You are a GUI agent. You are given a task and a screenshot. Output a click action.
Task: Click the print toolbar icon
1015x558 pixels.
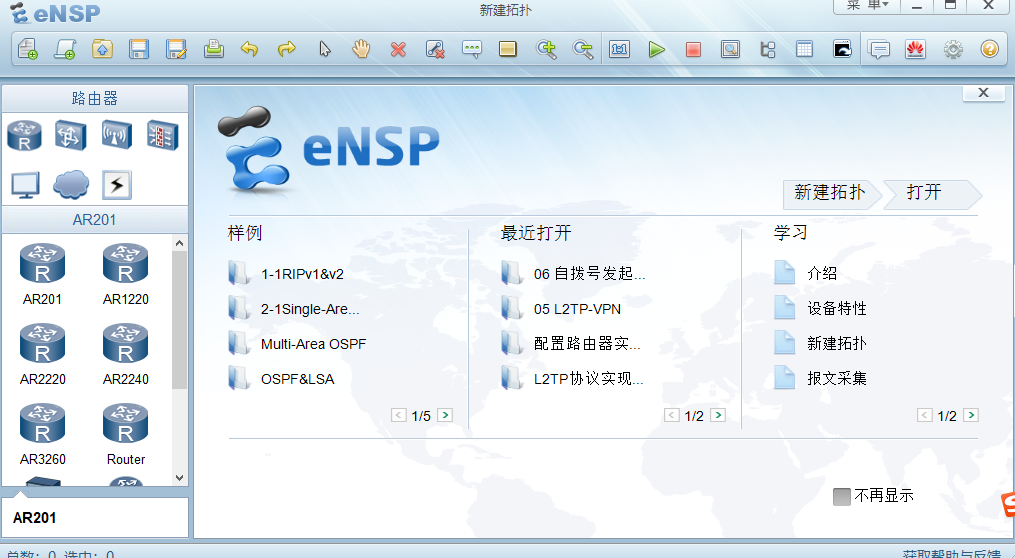214,49
